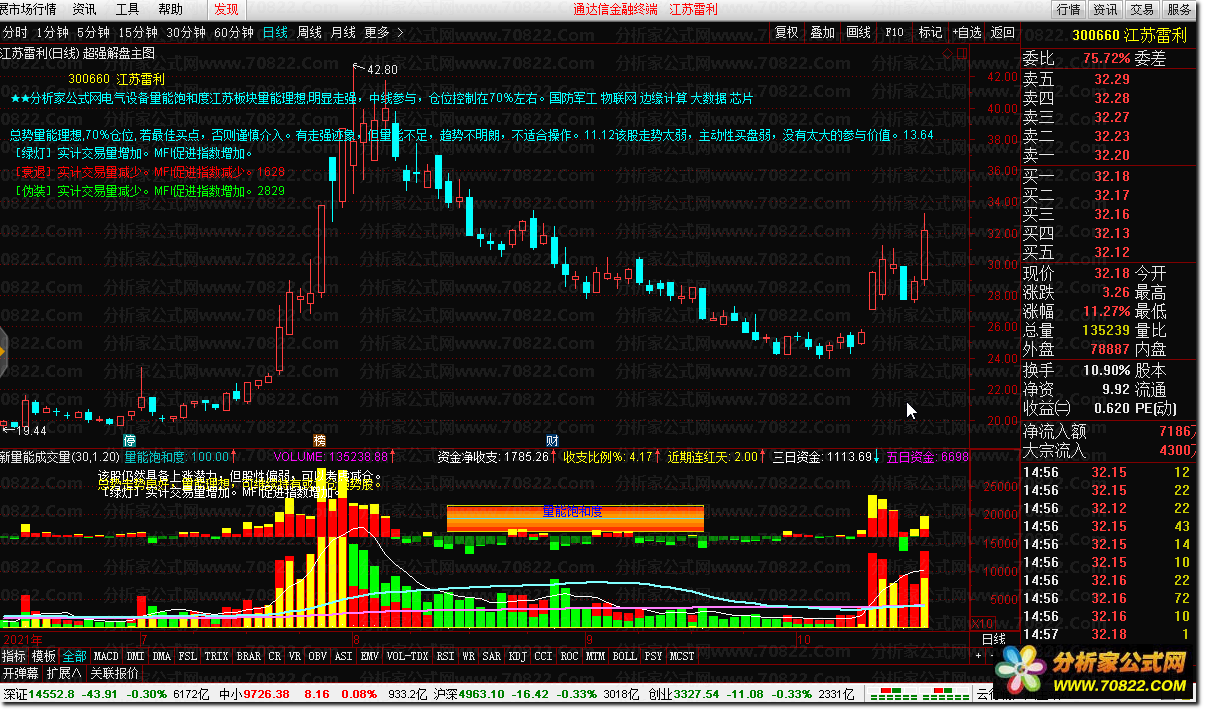Click the 榜 marker icon on chart
Viewport: 1205px width, 710px height.
point(320,440)
